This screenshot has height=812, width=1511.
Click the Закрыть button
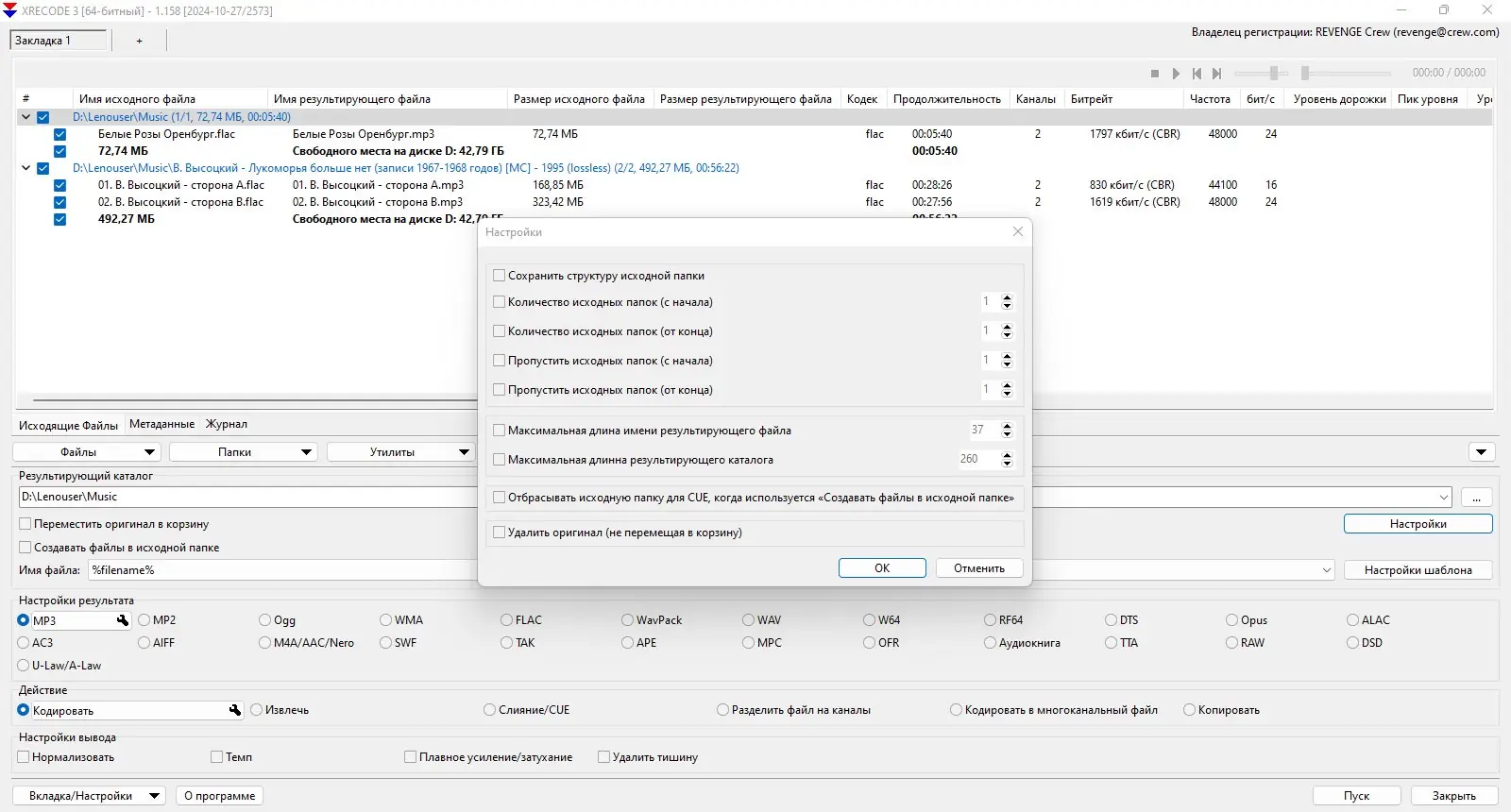tap(1454, 796)
